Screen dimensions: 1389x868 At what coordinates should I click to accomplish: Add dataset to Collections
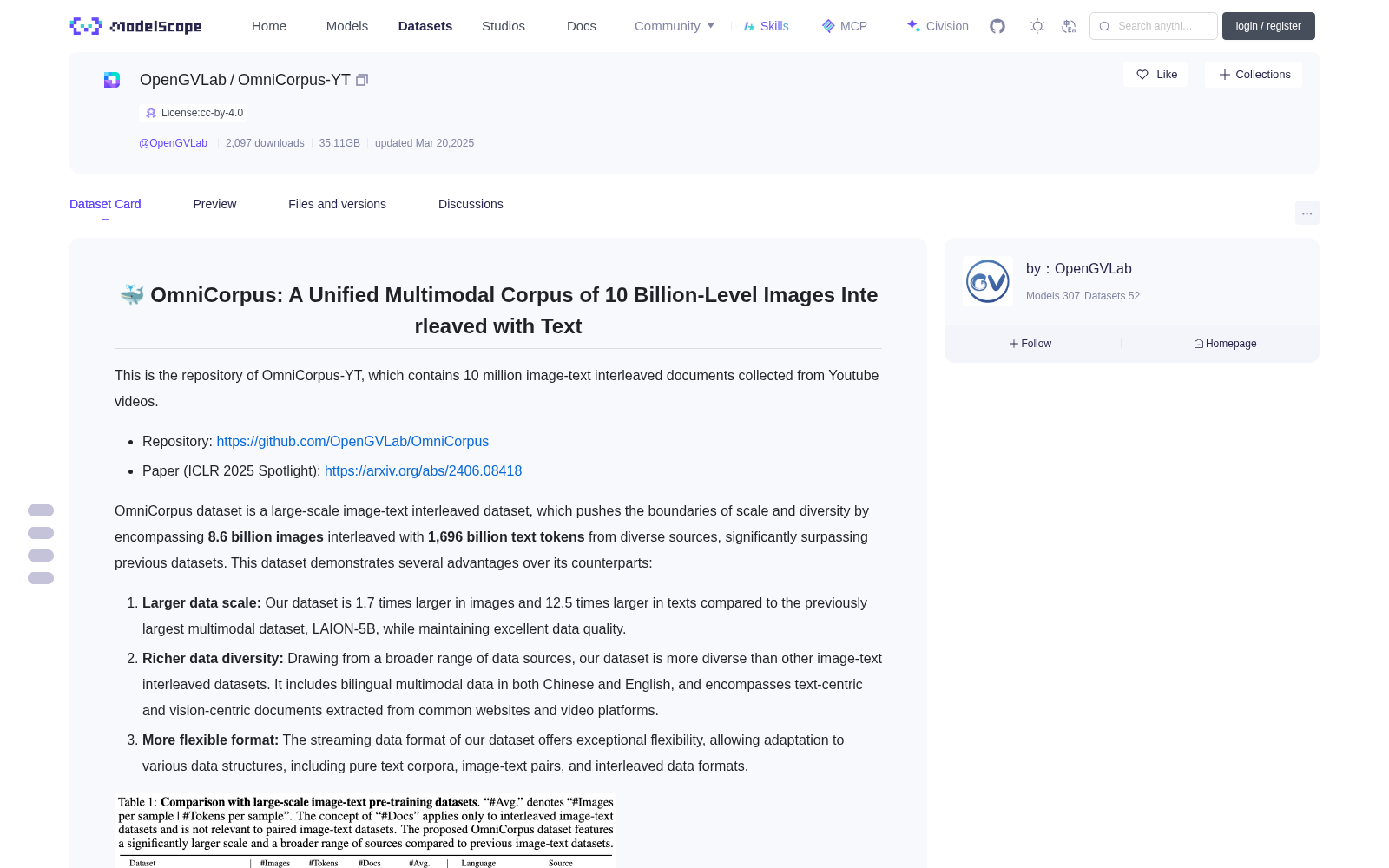(x=1254, y=75)
